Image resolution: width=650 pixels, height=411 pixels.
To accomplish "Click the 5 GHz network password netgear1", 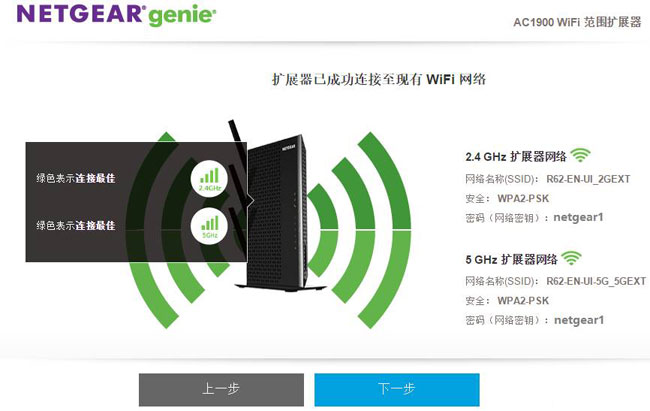I will (579, 320).
